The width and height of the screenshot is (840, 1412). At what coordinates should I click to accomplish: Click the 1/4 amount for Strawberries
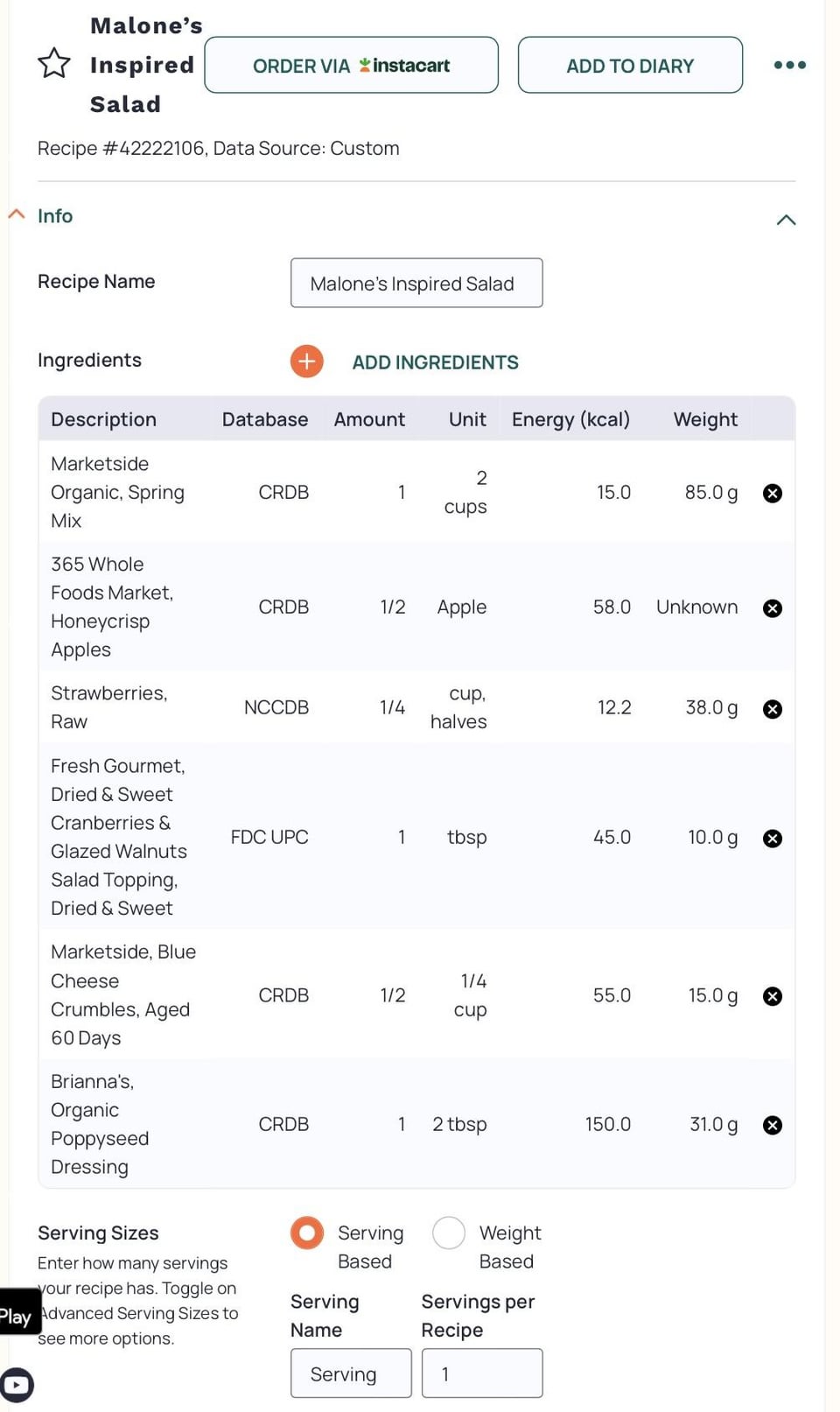393,707
